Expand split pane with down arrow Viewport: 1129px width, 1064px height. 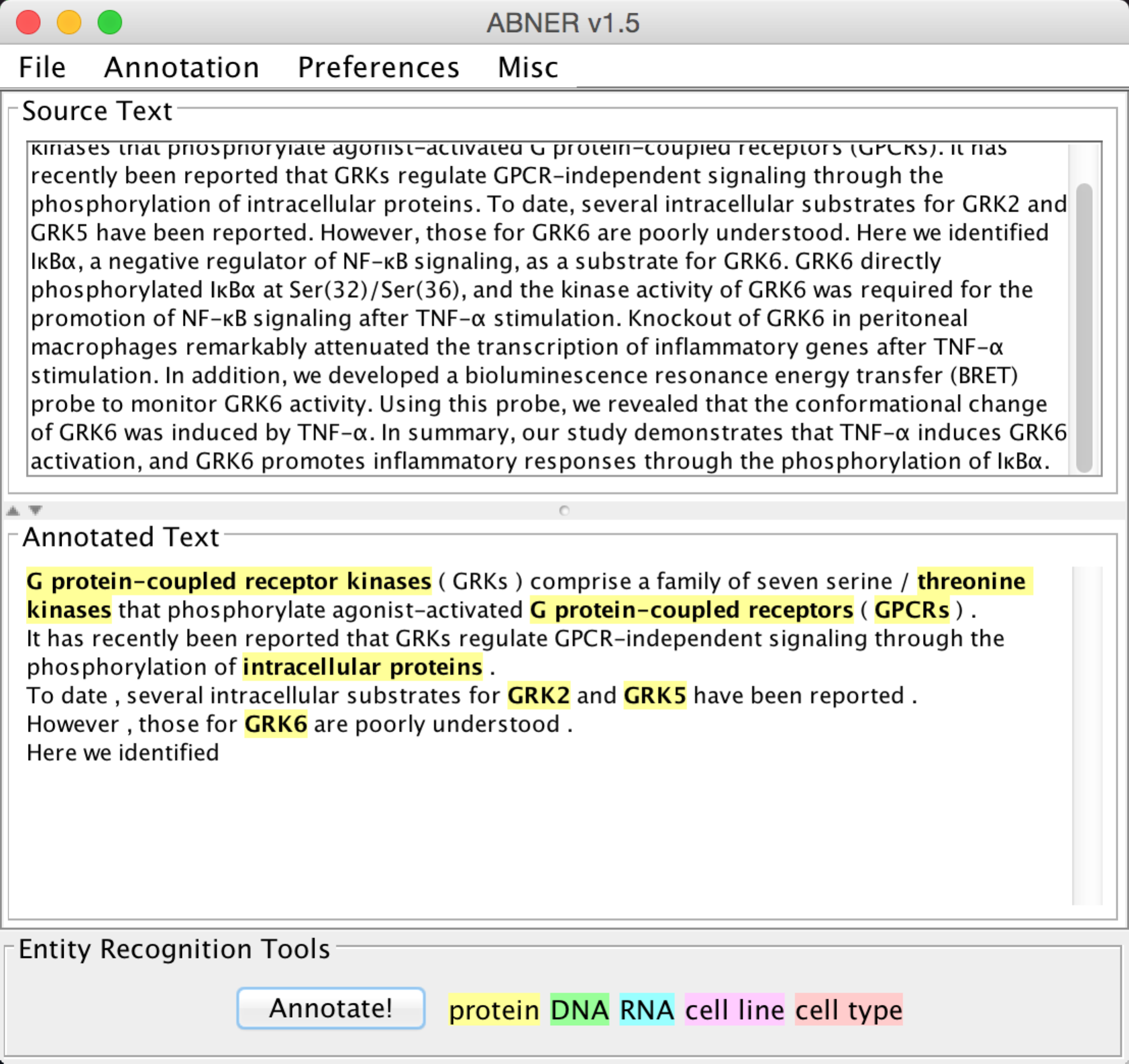pos(35,510)
